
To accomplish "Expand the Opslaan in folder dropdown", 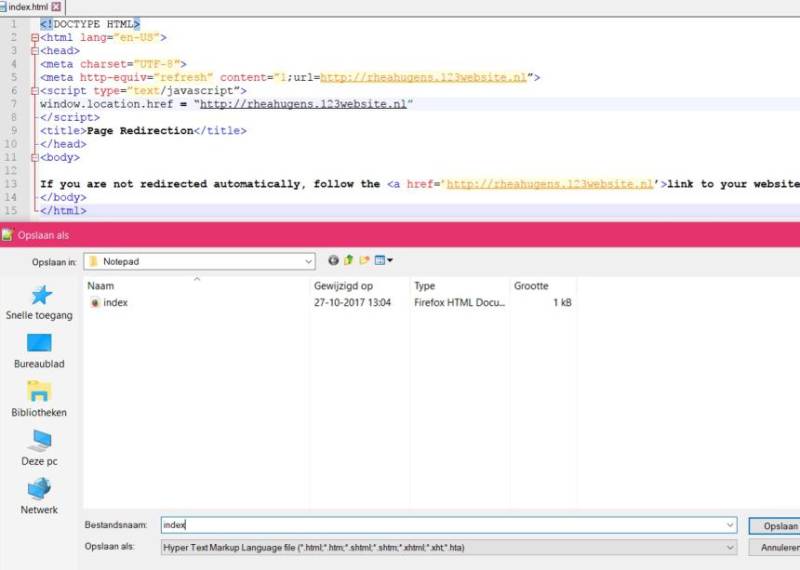I will click(307, 261).
